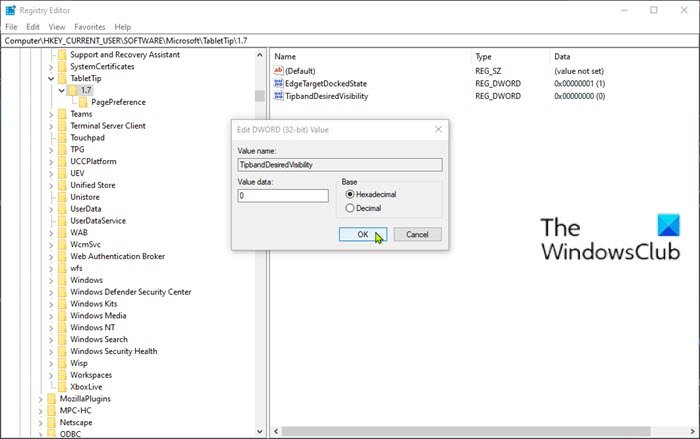
Task: Select the UserDataService key
Action: coord(98,221)
